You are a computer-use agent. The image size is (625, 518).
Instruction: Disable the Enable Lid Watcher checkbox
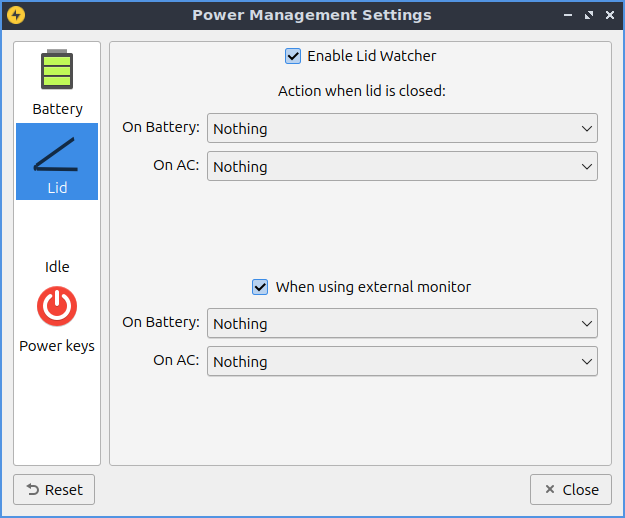pos(293,56)
